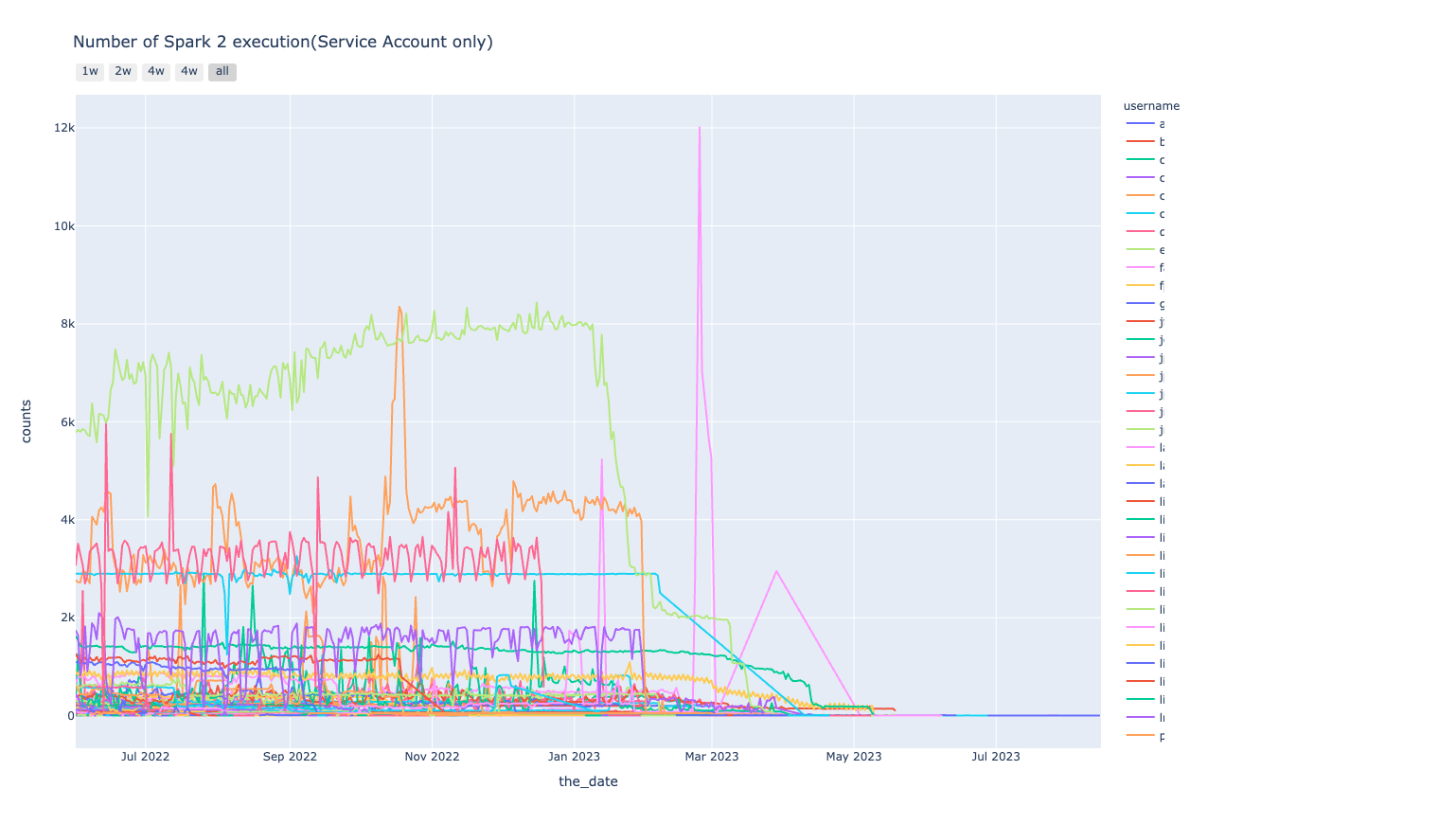Image resolution: width=1456 pixels, height=824 pixels.
Task: Toggle the cyan 'c' legend trace
Action: click(x=1145, y=214)
